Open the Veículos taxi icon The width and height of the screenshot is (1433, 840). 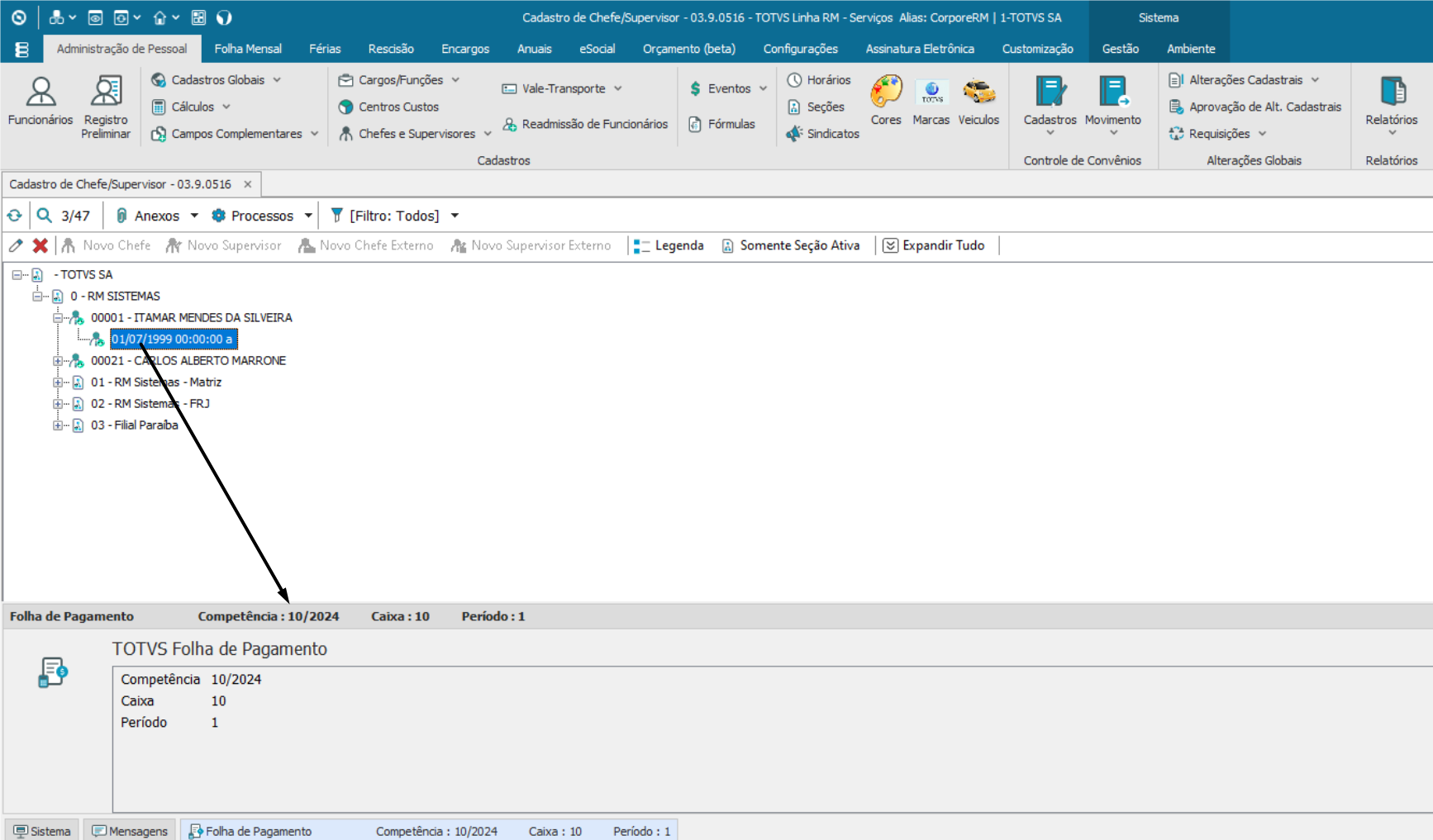[978, 101]
